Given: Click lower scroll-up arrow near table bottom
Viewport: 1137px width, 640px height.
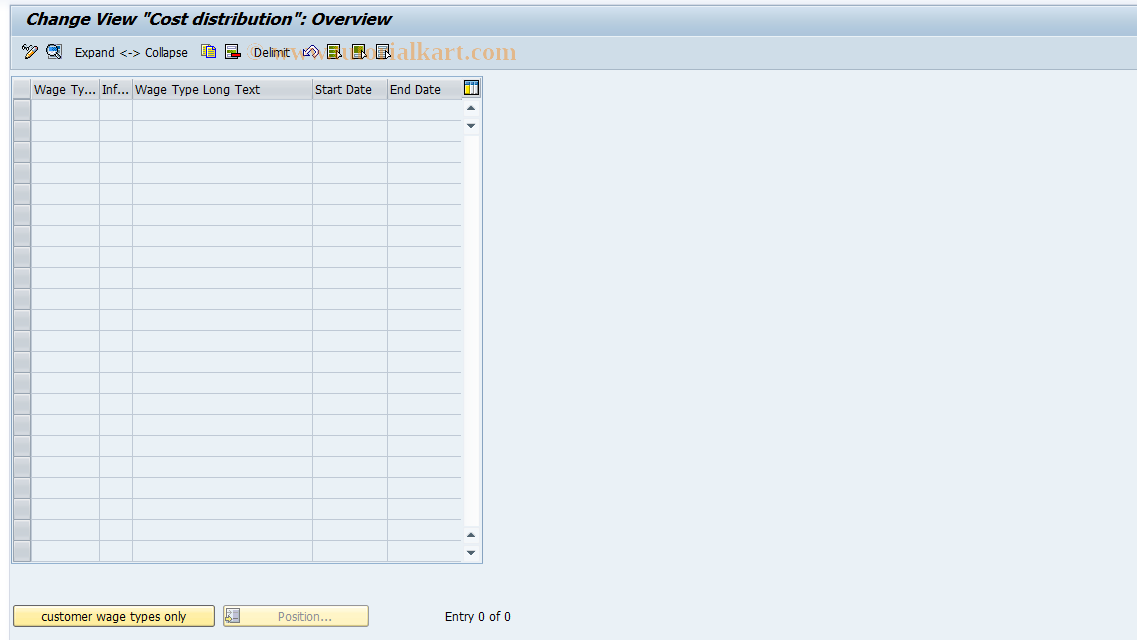Looking at the screenshot, I should pos(471,535).
